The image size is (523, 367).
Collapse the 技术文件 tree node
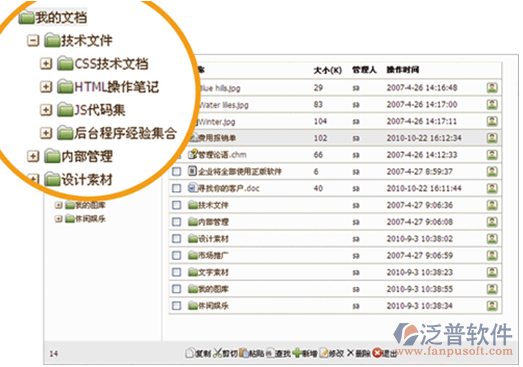pos(33,41)
